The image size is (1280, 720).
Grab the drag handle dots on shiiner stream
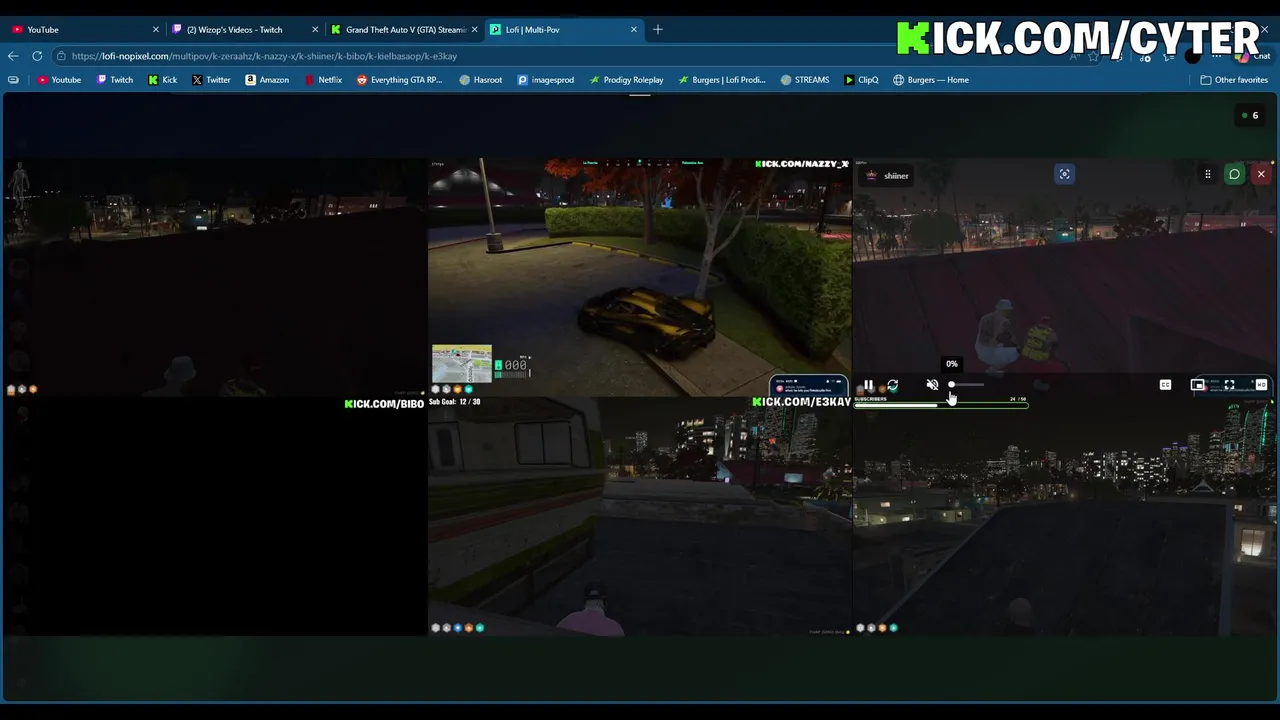click(1208, 174)
